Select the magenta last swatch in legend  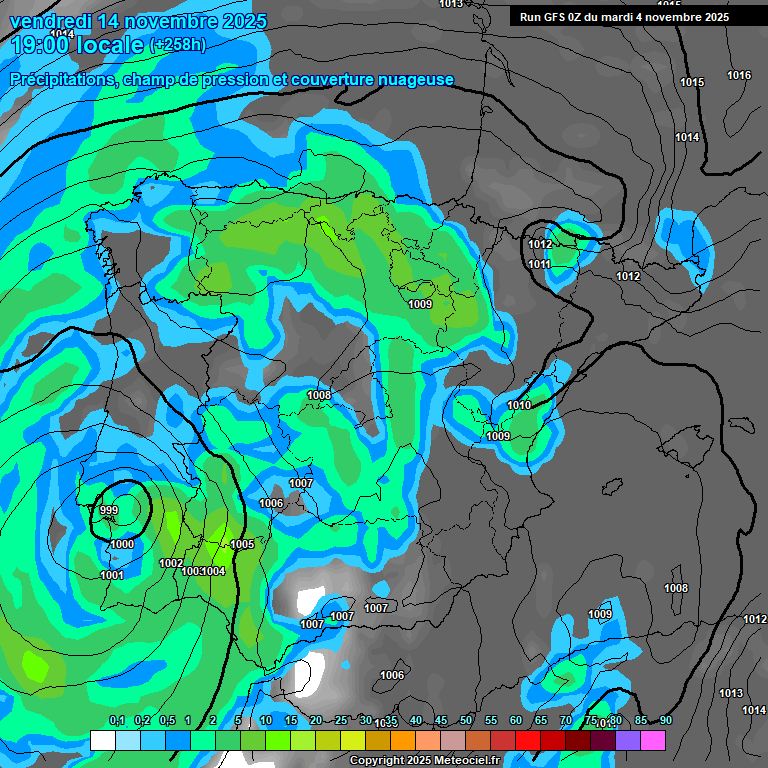(653, 740)
